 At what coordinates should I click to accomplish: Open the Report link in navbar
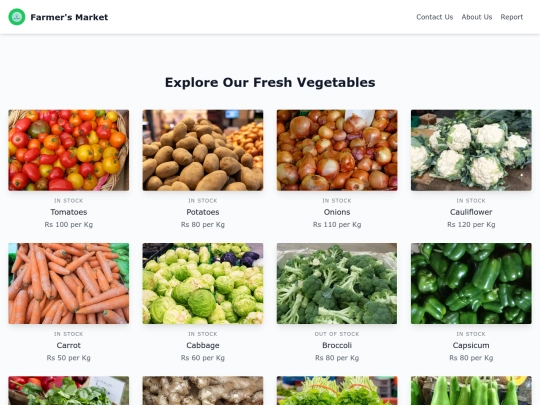(511, 17)
